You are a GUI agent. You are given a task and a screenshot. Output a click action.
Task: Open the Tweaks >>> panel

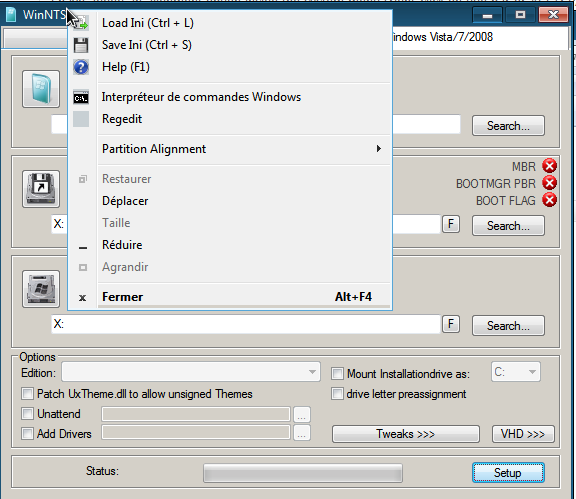406,434
